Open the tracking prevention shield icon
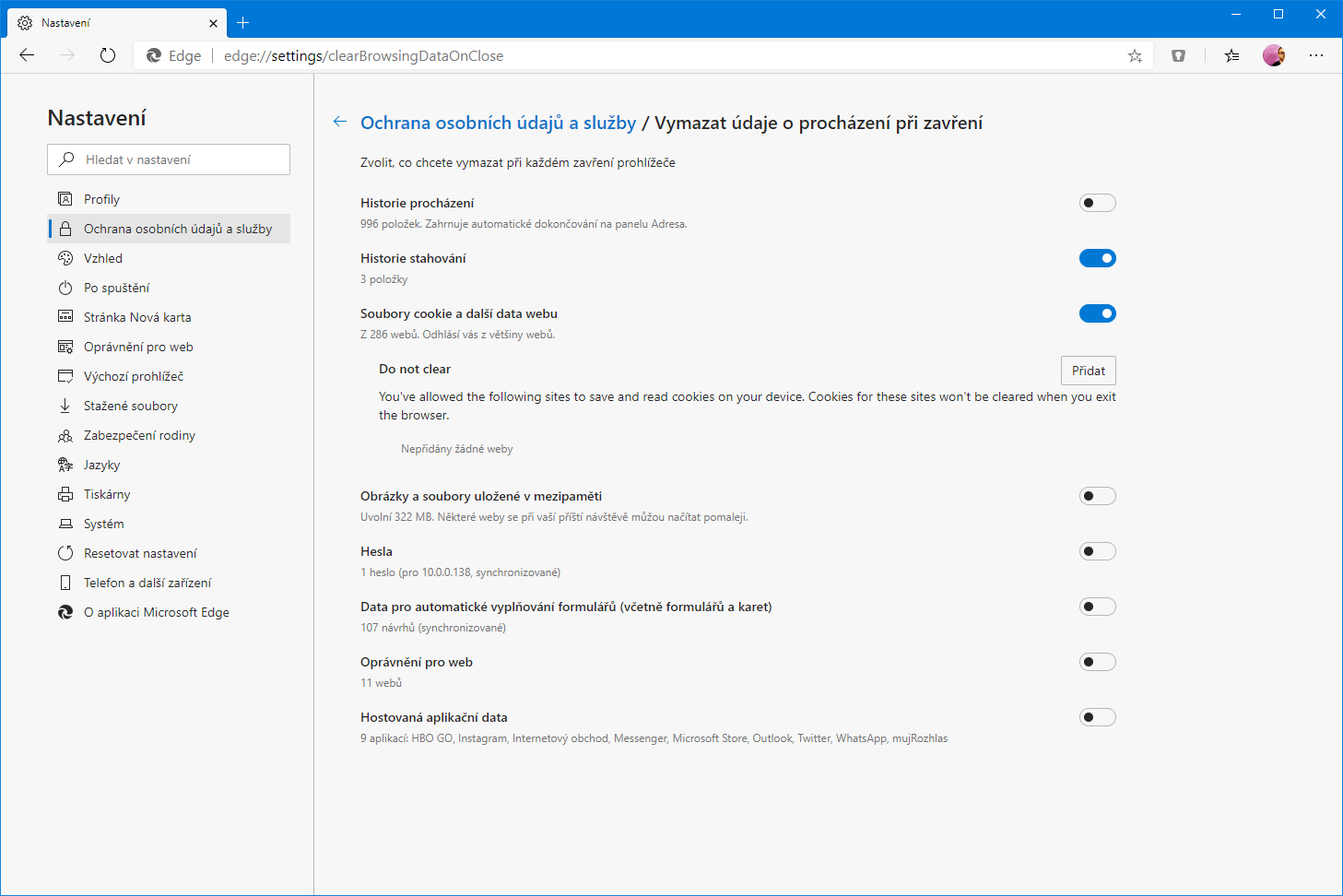The image size is (1343, 896). coord(1178,55)
